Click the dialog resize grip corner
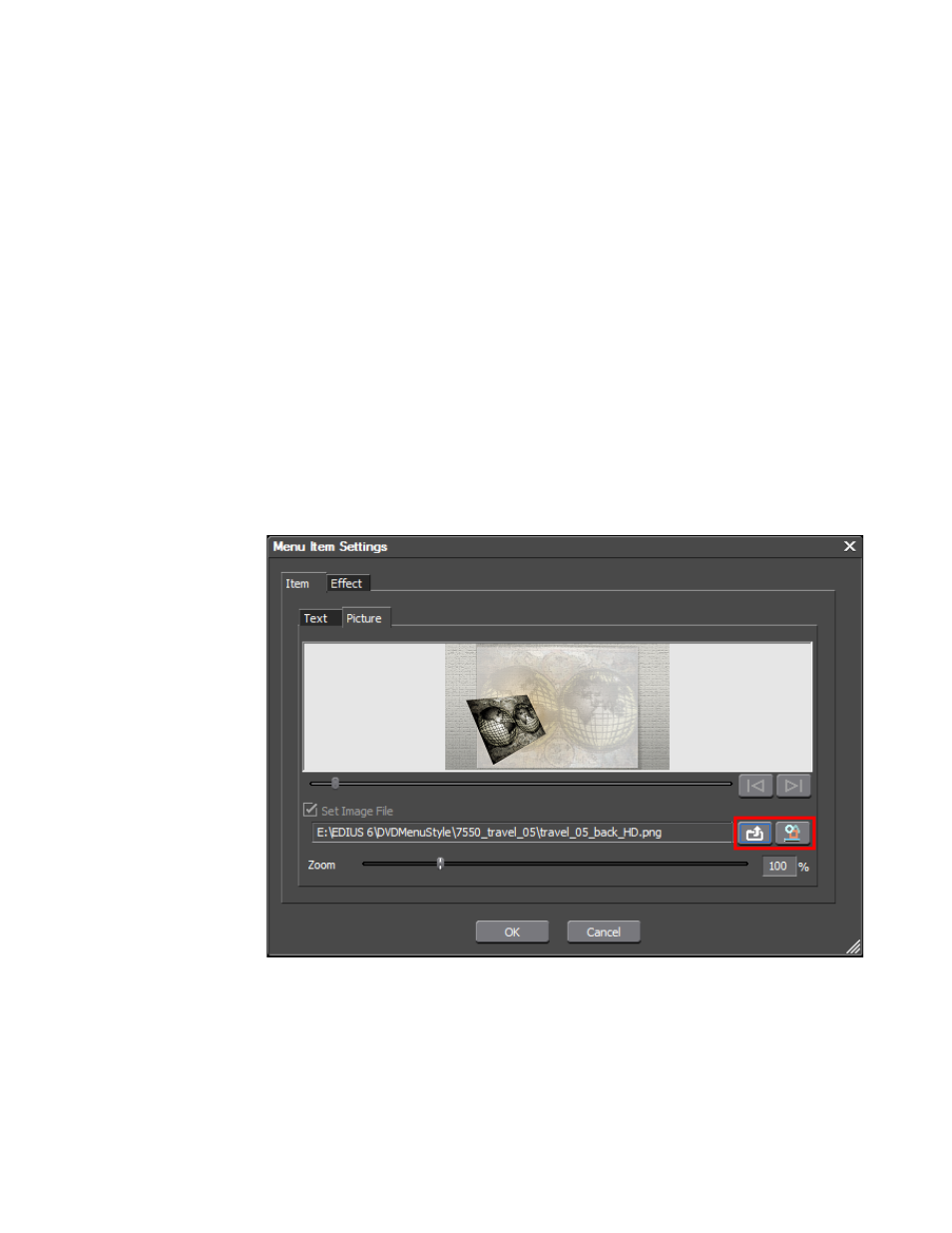 click(x=853, y=947)
